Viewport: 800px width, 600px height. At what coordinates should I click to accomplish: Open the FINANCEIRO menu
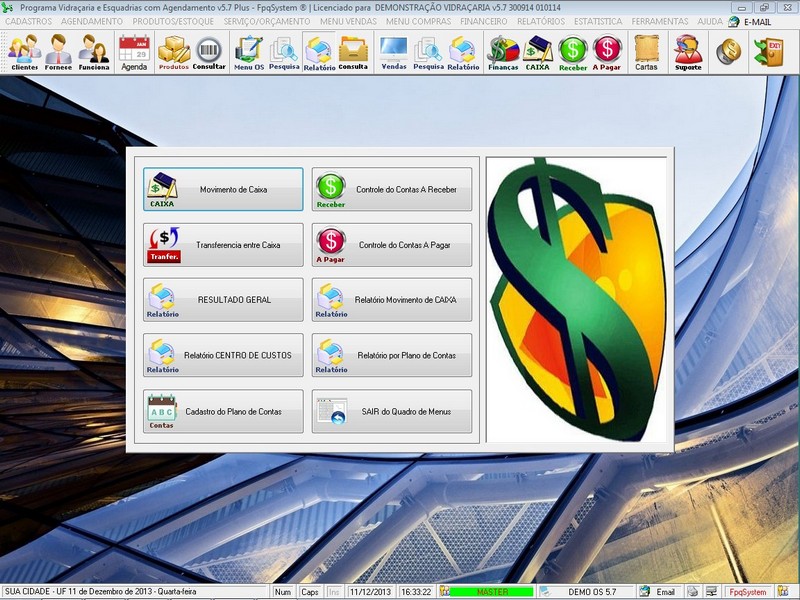pos(483,21)
